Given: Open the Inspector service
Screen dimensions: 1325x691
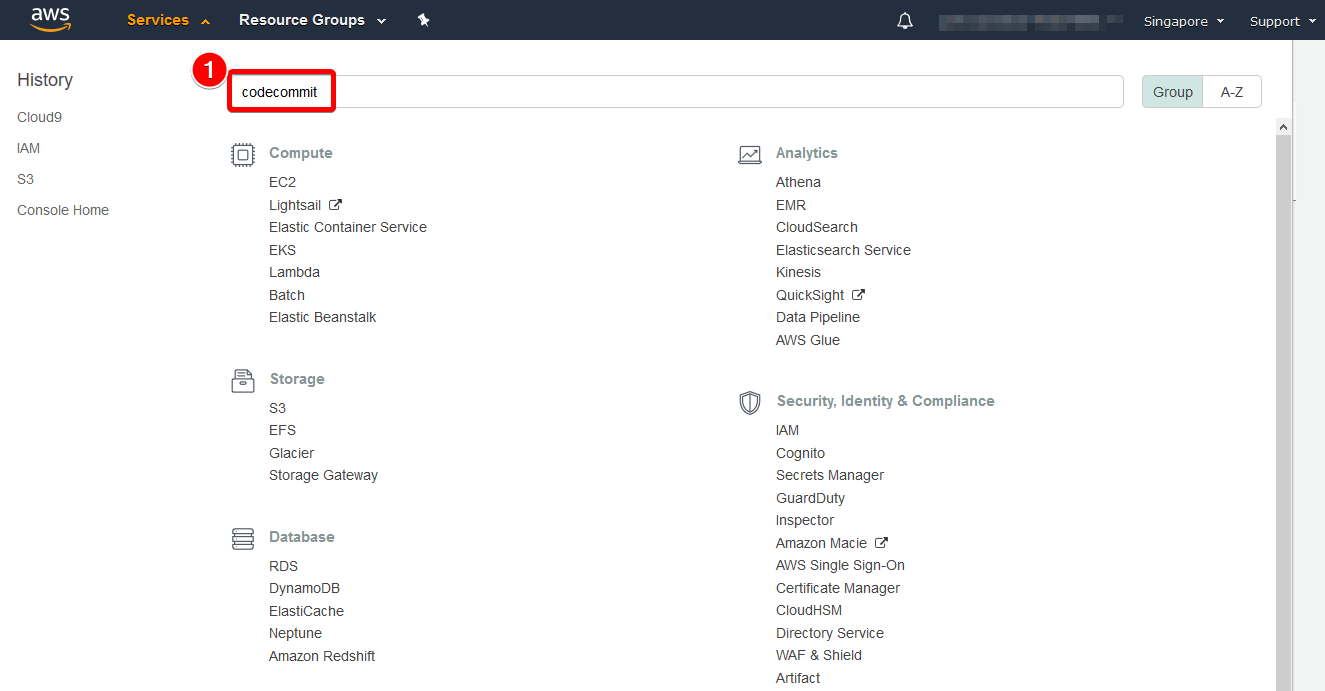Looking at the screenshot, I should tap(805, 520).
